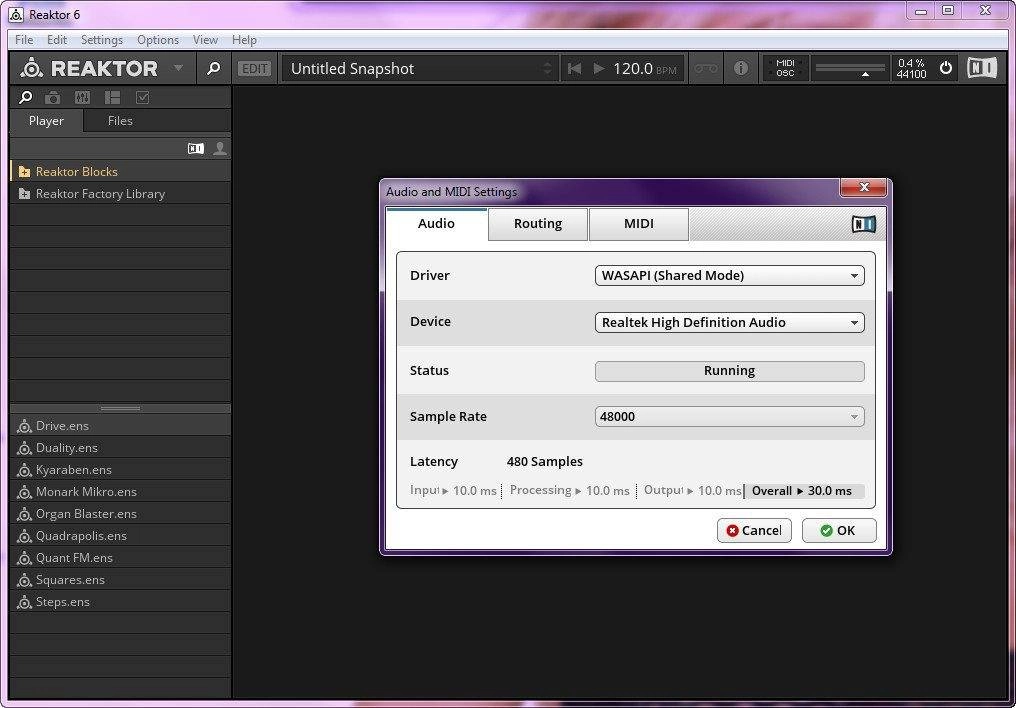Click the Reaktor logo in the main toolbar
The height and width of the screenshot is (708, 1016).
coord(89,68)
